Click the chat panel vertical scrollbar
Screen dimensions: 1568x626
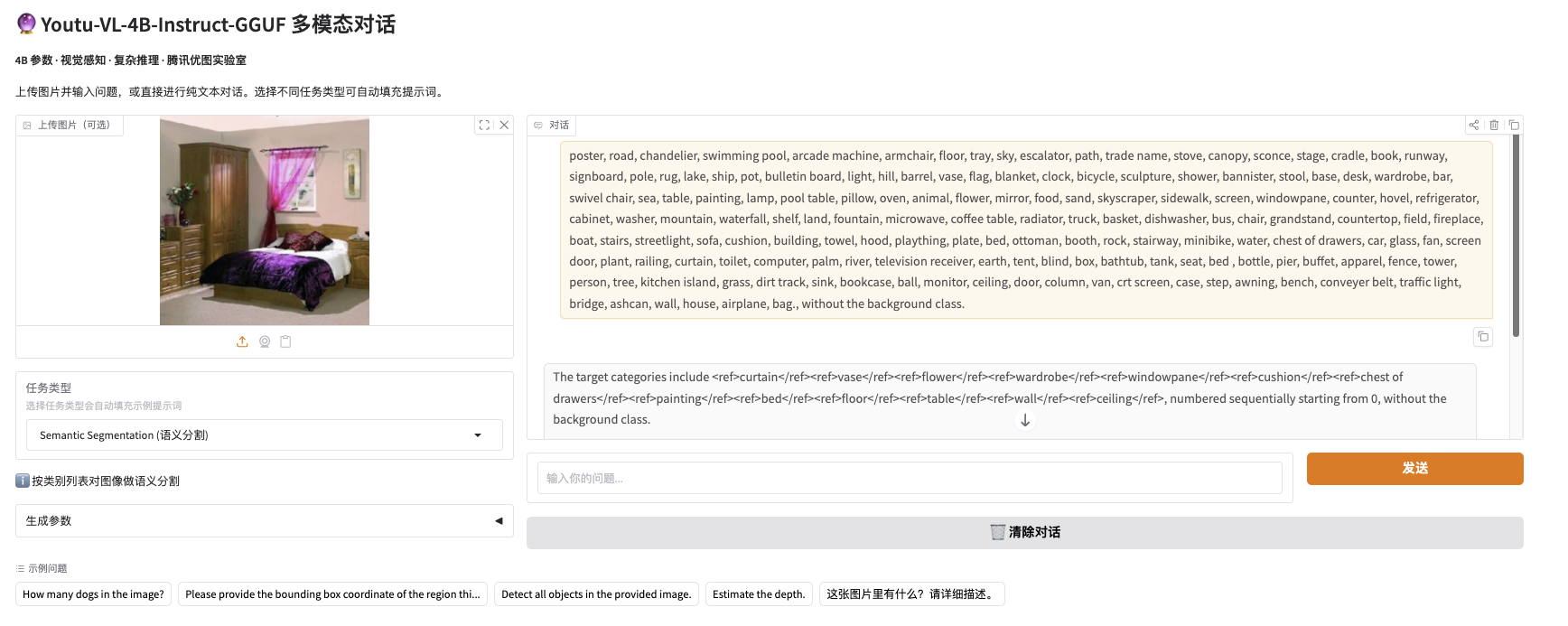(1516, 235)
